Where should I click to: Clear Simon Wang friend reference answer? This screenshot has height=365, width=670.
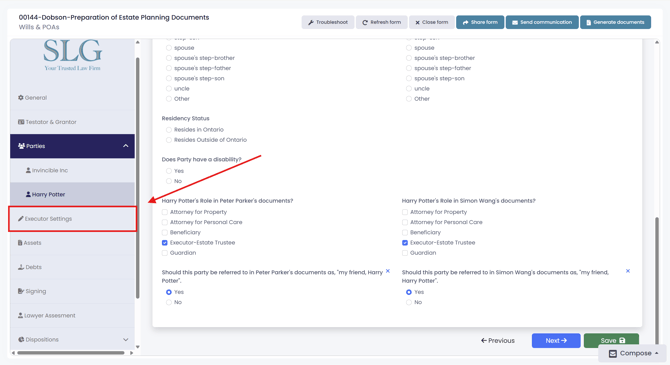click(628, 271)
